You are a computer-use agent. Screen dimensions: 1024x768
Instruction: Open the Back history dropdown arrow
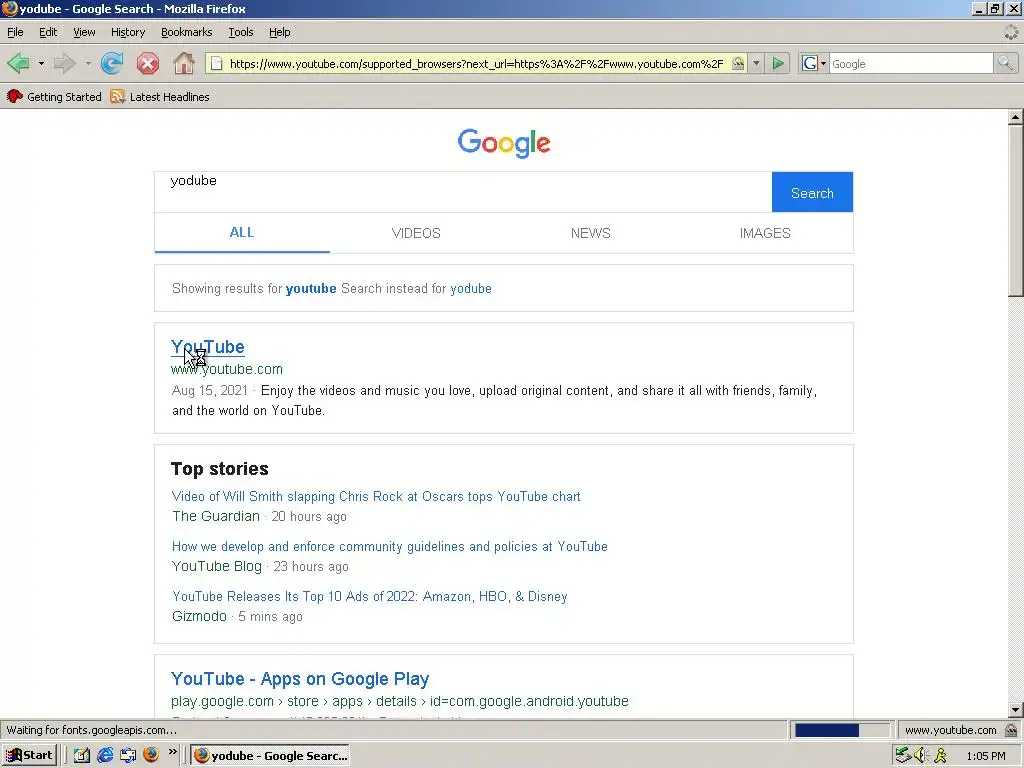pyautogui.click(x=41, y=63)
